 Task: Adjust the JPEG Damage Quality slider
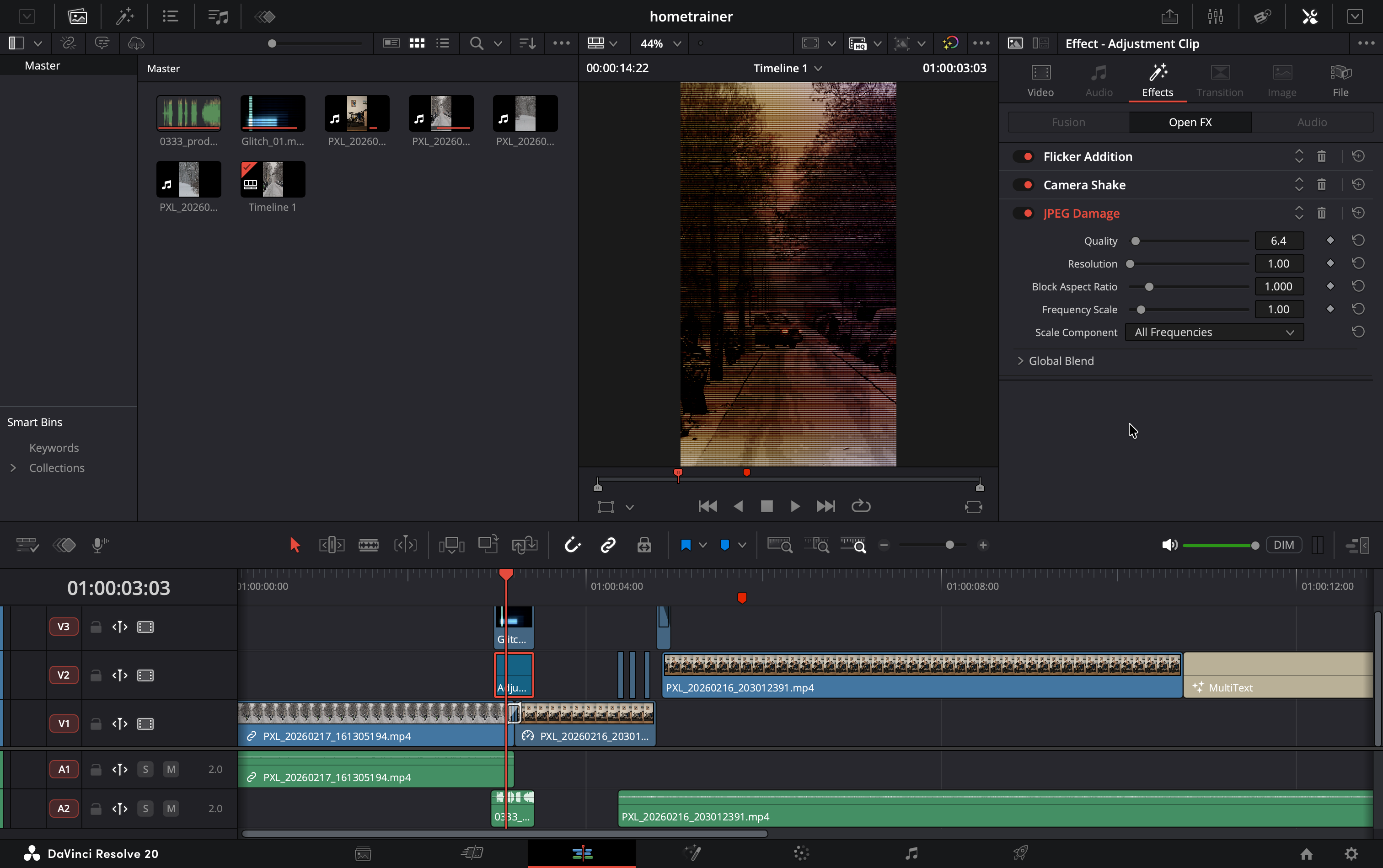[1135, 241]
